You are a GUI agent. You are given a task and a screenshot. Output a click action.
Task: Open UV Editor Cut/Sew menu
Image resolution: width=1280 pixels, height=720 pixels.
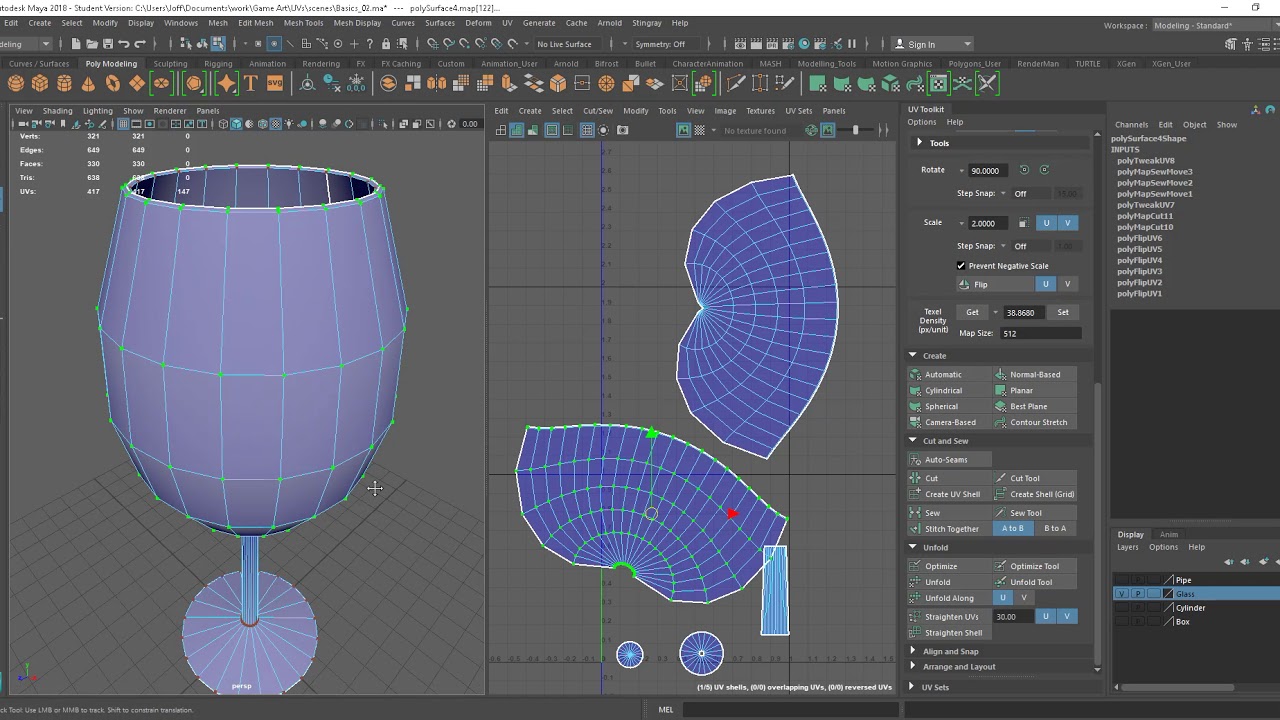[598, 111]
